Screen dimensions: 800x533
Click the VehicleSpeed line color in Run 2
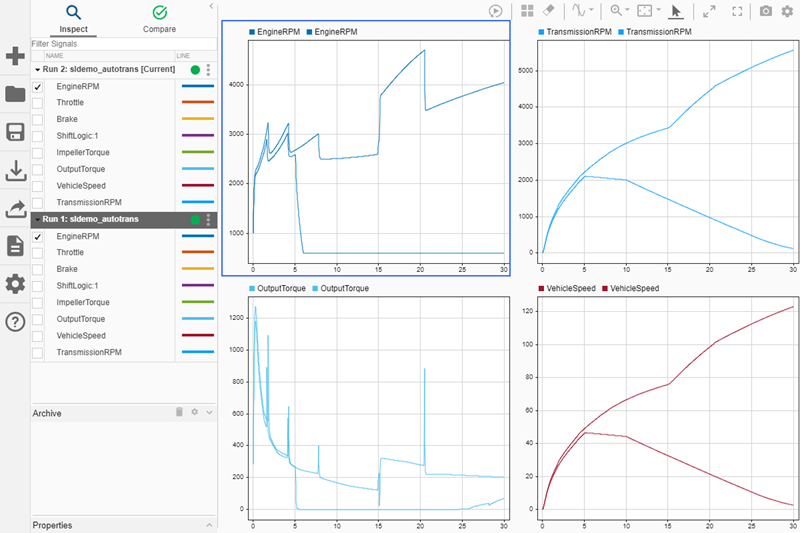click(196, 185)
